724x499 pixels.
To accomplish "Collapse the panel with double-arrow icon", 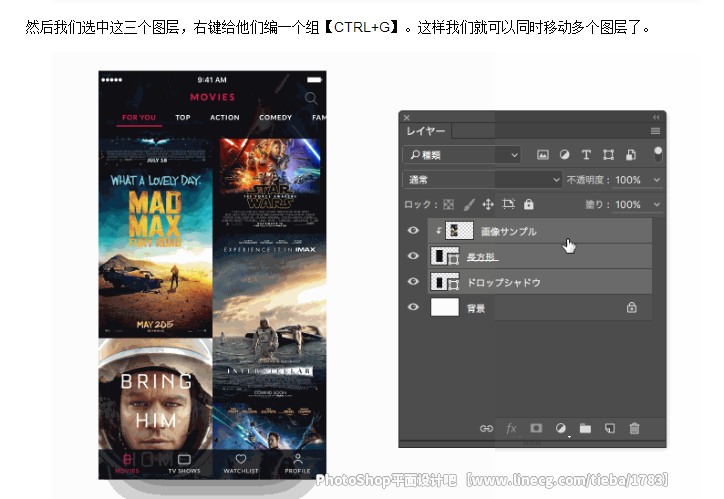I will (x=656, y=117).
